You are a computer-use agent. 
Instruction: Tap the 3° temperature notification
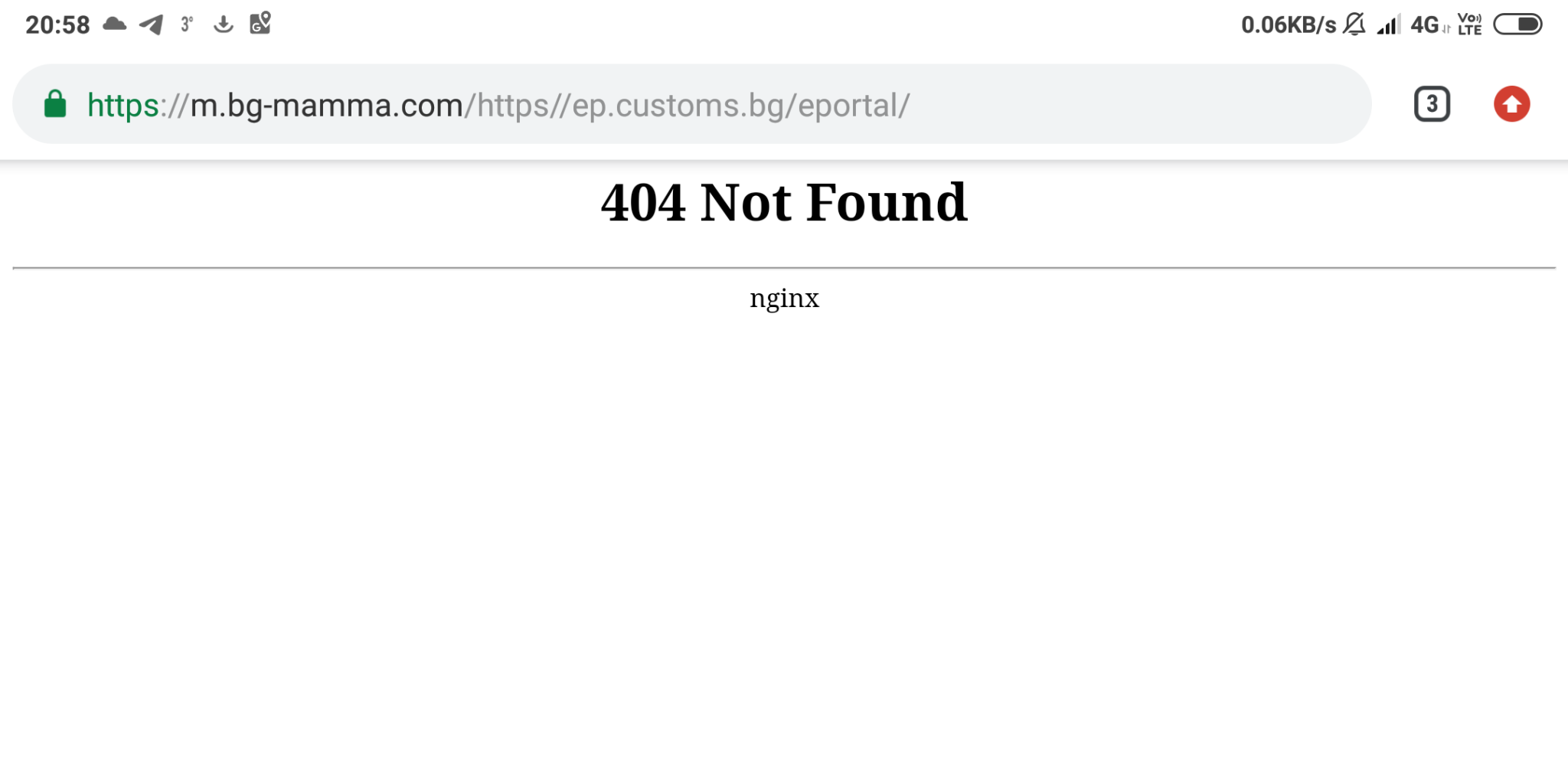tap(187, 24)
